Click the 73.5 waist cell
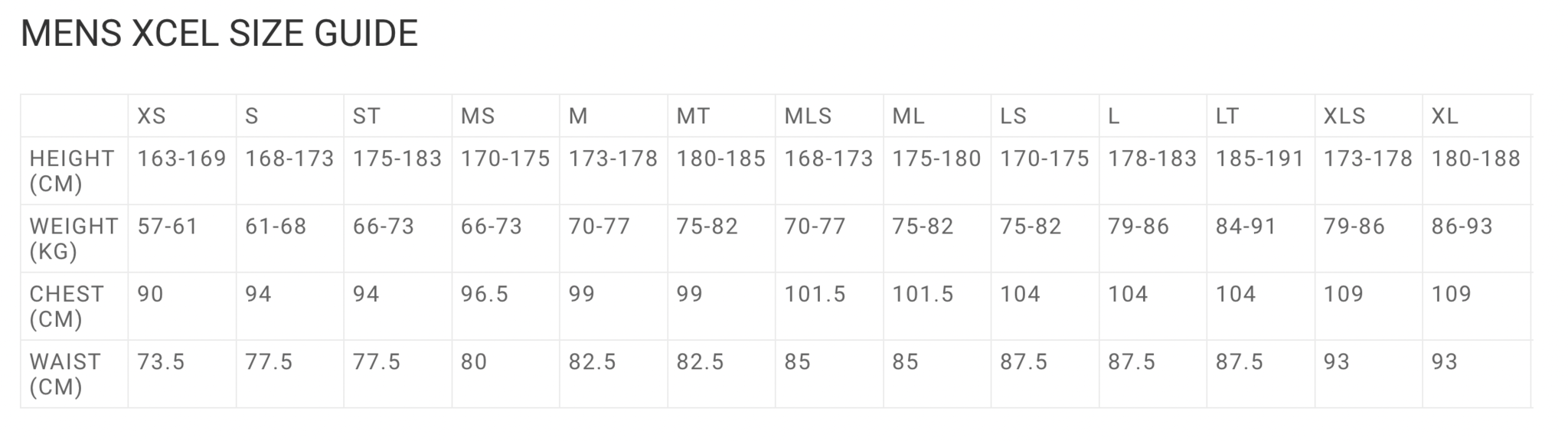This screenshot has width=1568, height=441. tap(161, 361)
